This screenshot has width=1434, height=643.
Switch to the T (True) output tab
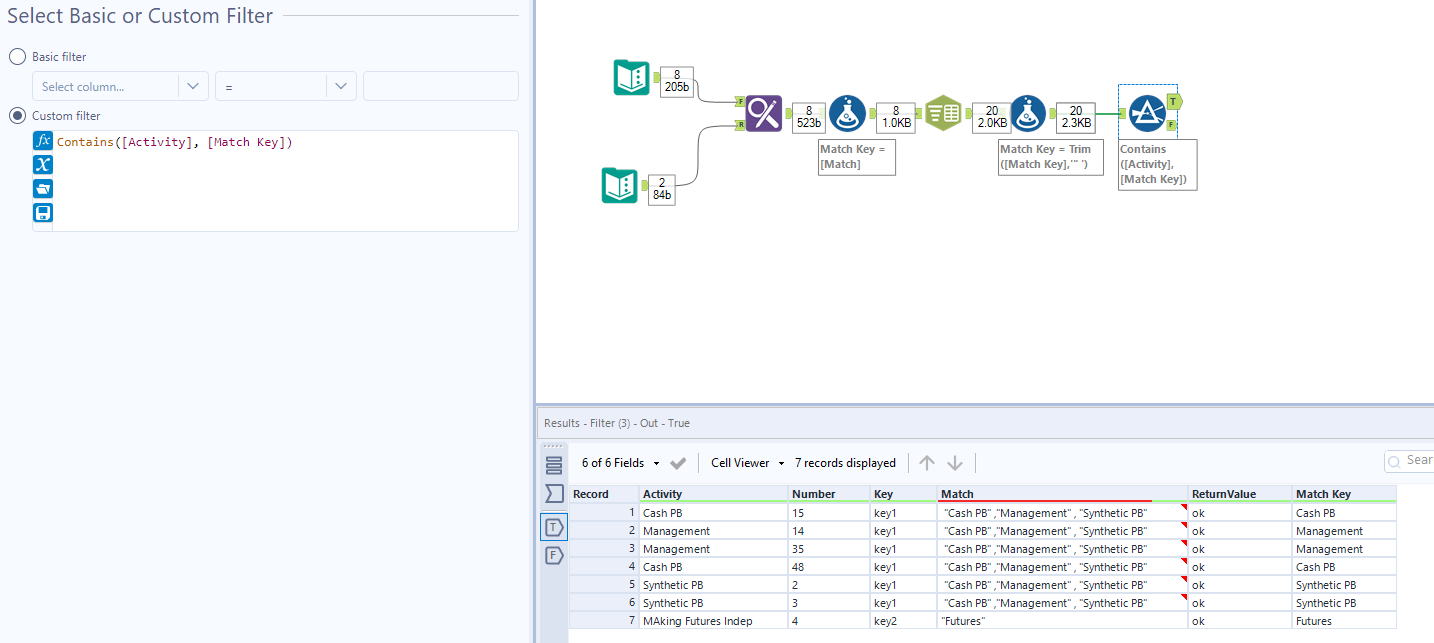coord(554,526)
